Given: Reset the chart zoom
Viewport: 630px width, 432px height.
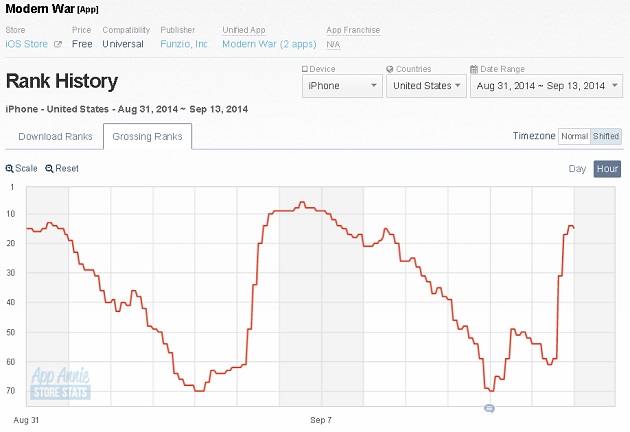Looking at the screenshot, I should tap(62, 168).
